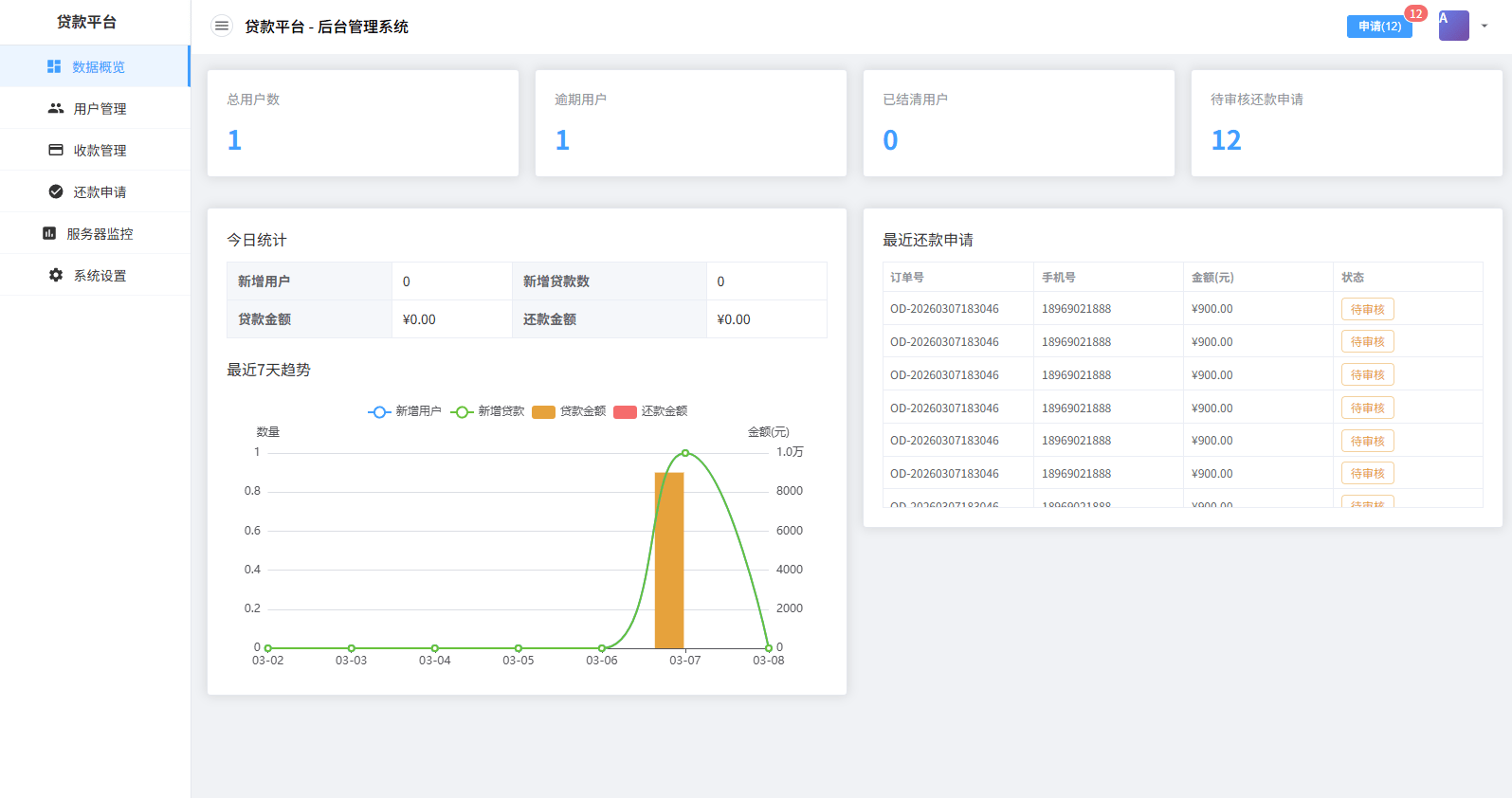The image size is (1512, 798).
Task: Click the 逾期用户 statistic card
Action: 690,123
